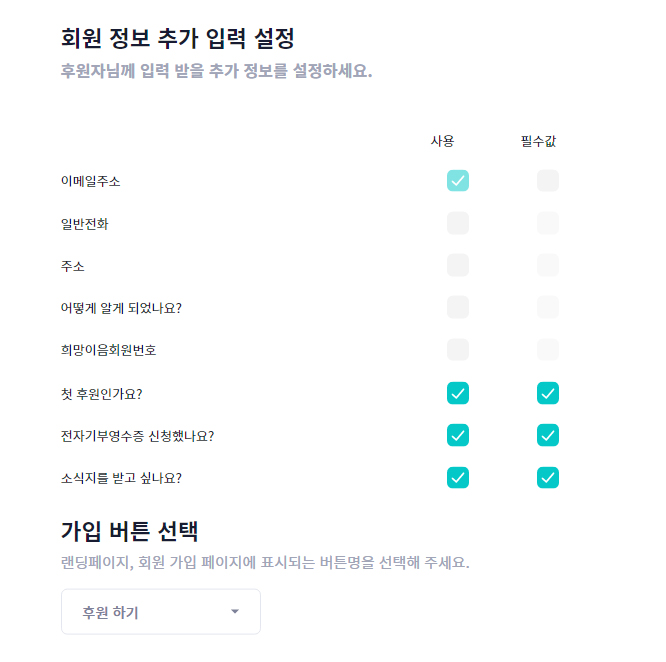
Task: Uncheck 필수값 for 전자기부영수증 신청했나요?
Action: click(x=547, y=435)
